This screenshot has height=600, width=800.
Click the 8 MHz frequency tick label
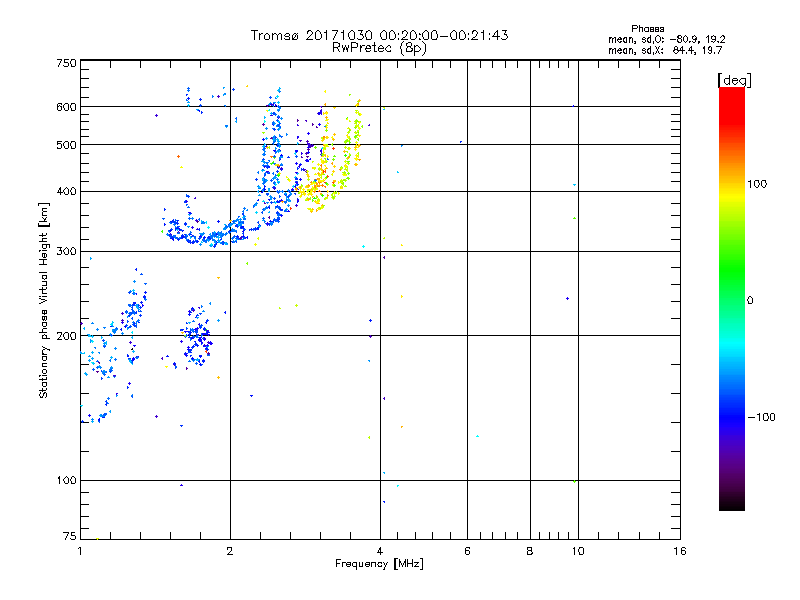pyautogui.click(x=530, y=551)
